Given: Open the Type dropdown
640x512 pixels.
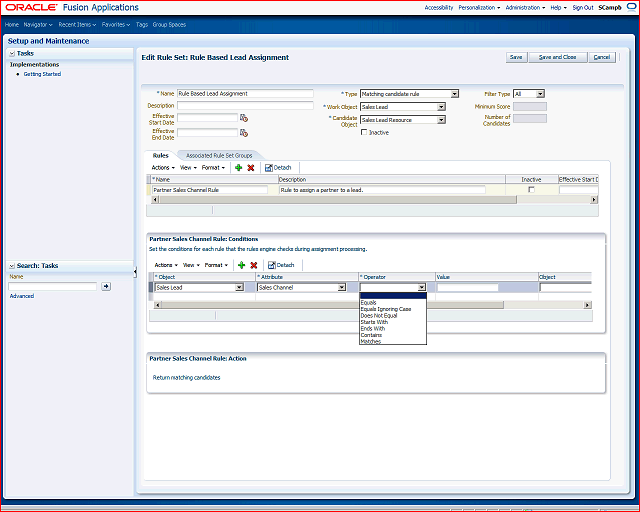Looking at the screenshot, I should click(454, 94).
